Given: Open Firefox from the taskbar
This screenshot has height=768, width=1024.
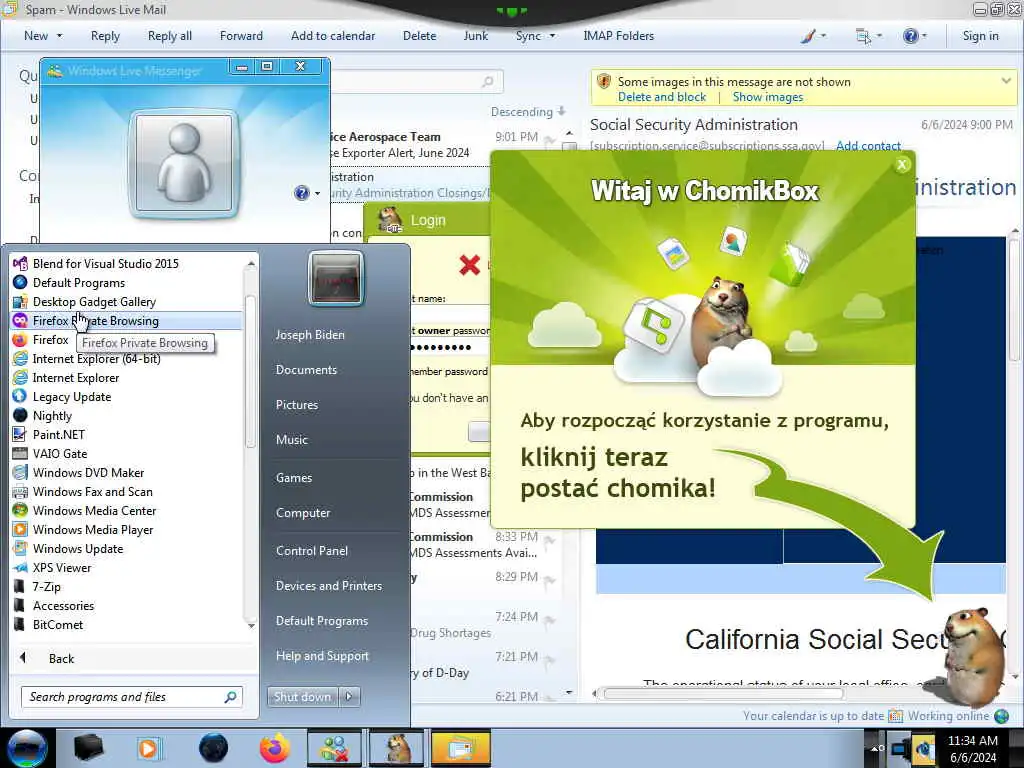Looking at the screenshot, I should [x=274, y=748].
